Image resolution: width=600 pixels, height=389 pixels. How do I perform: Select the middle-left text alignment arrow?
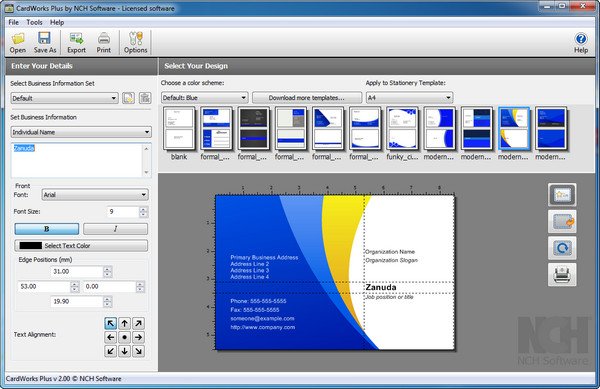coord(111,337)
